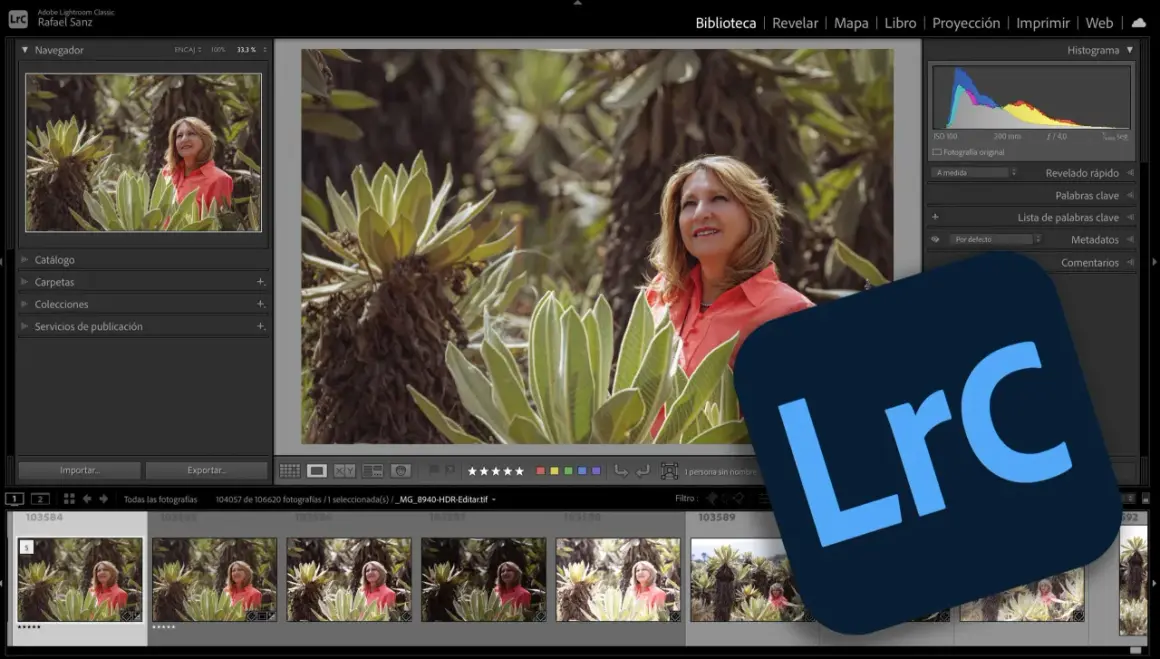The width and height of the screenshot is (1160, 659).
Task: Set rating to one star
Action: (472, 471)
